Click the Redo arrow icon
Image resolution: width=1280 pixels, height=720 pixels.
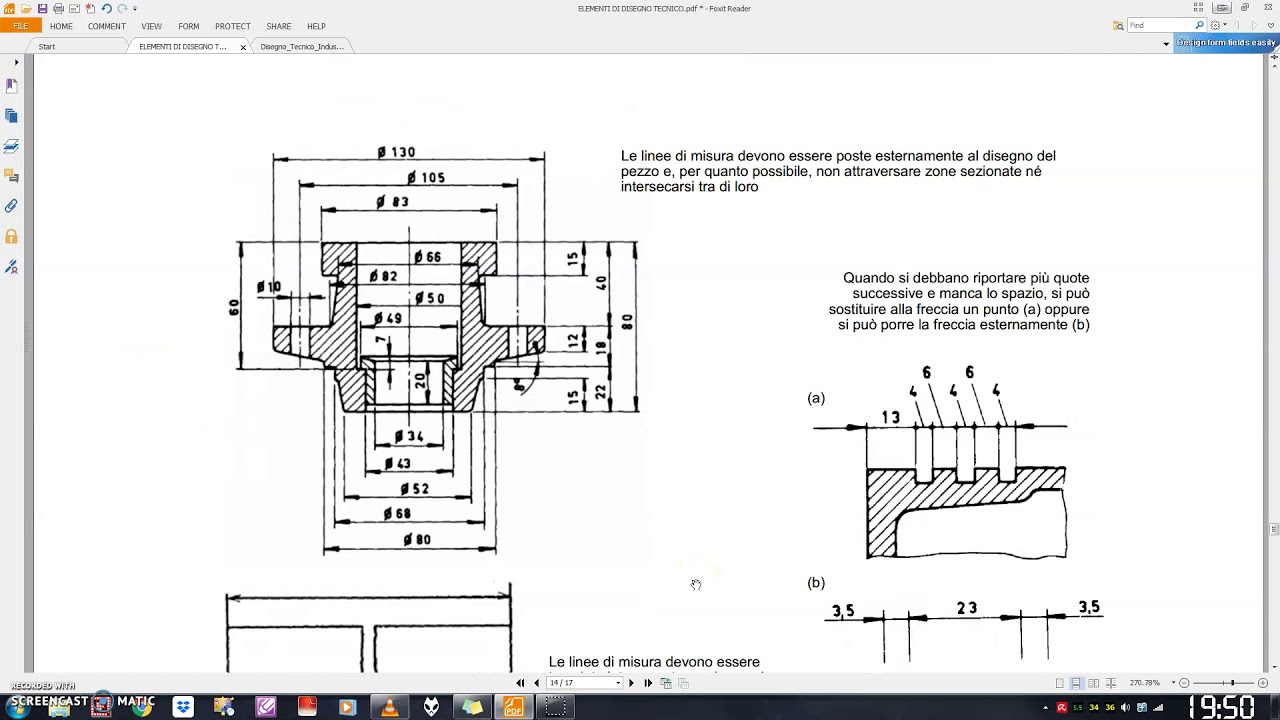[x=122, y=8]
